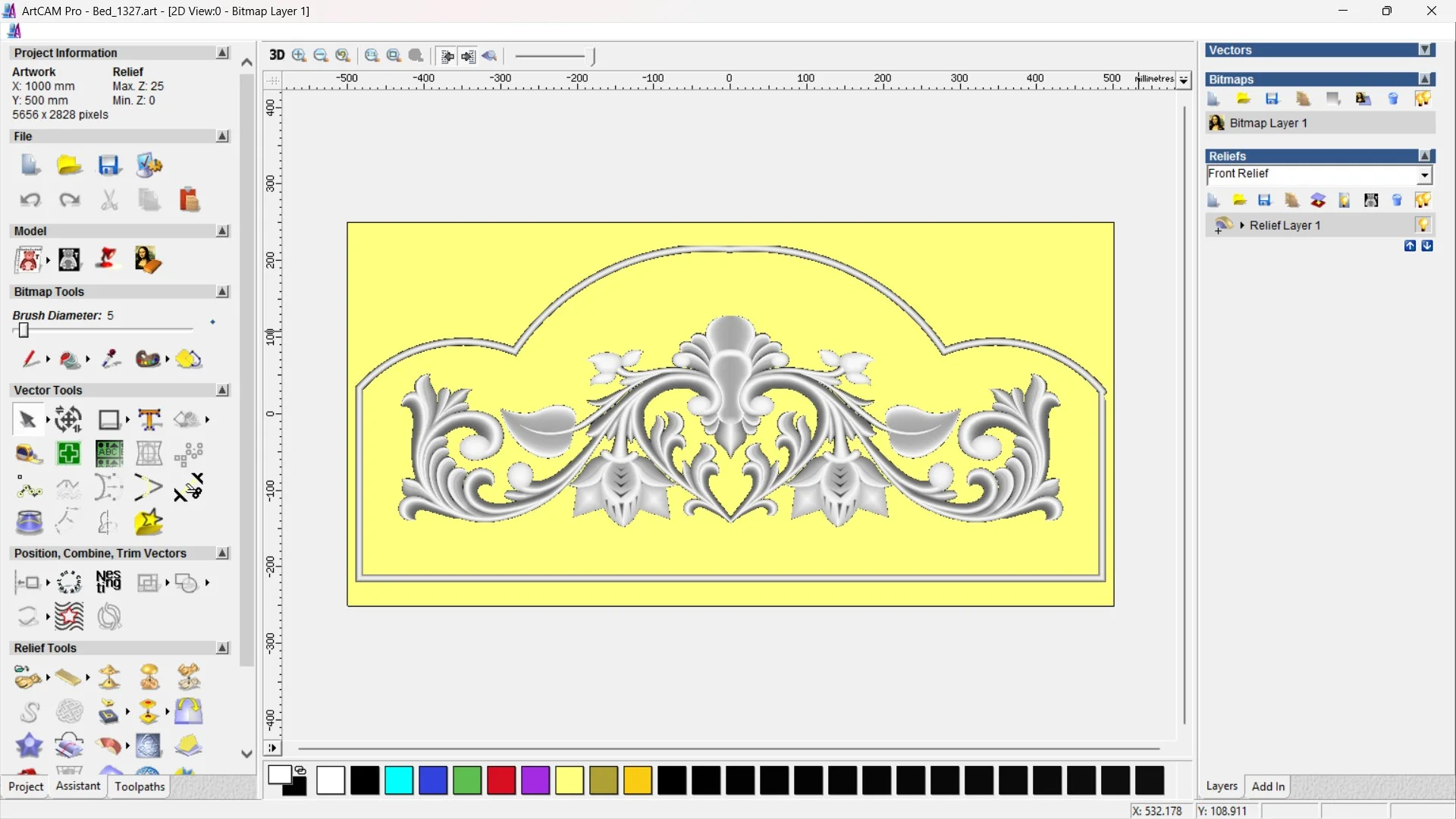This screenshot has width=1456, height=819.
Task: Switch to the Add In tab
Action: click(1268, 786)
